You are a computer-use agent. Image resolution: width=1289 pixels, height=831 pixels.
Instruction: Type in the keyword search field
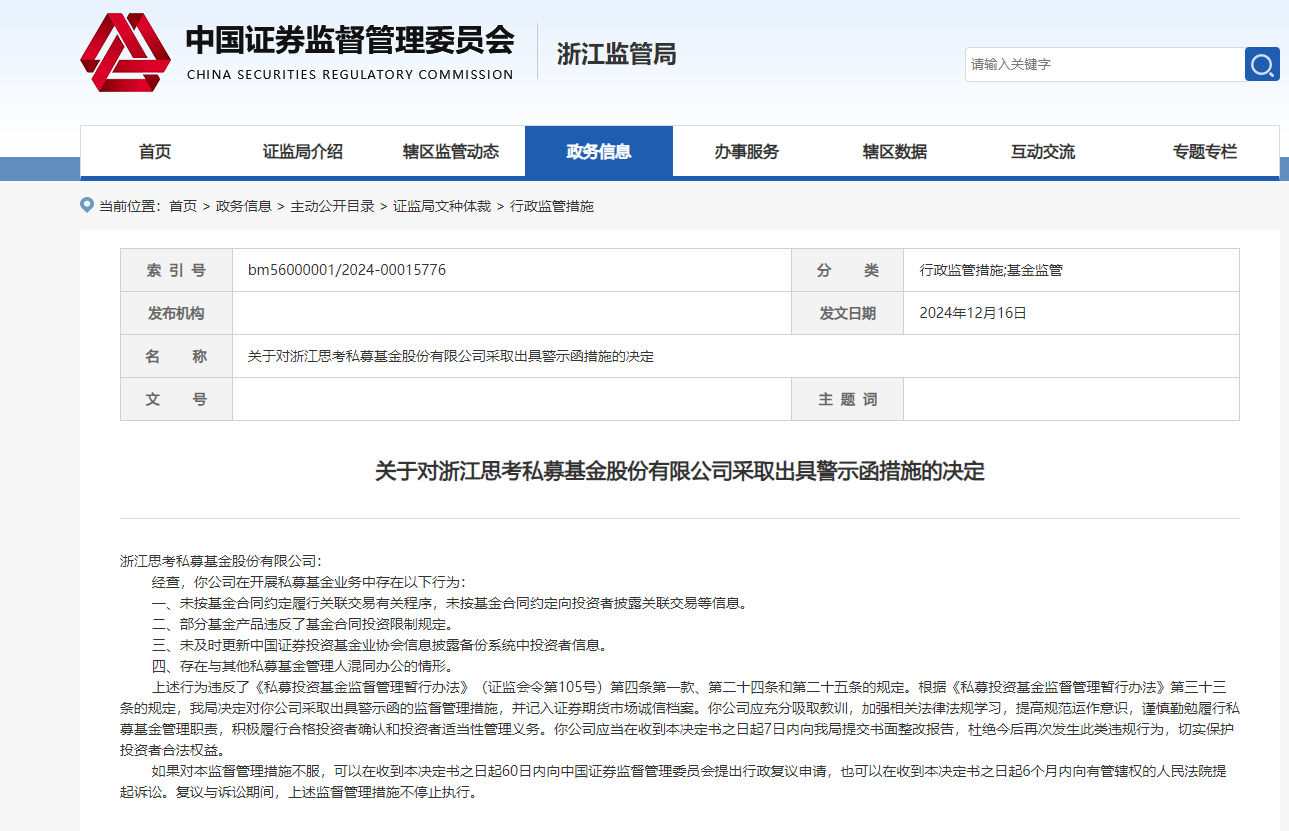[x=1104, y=65]
